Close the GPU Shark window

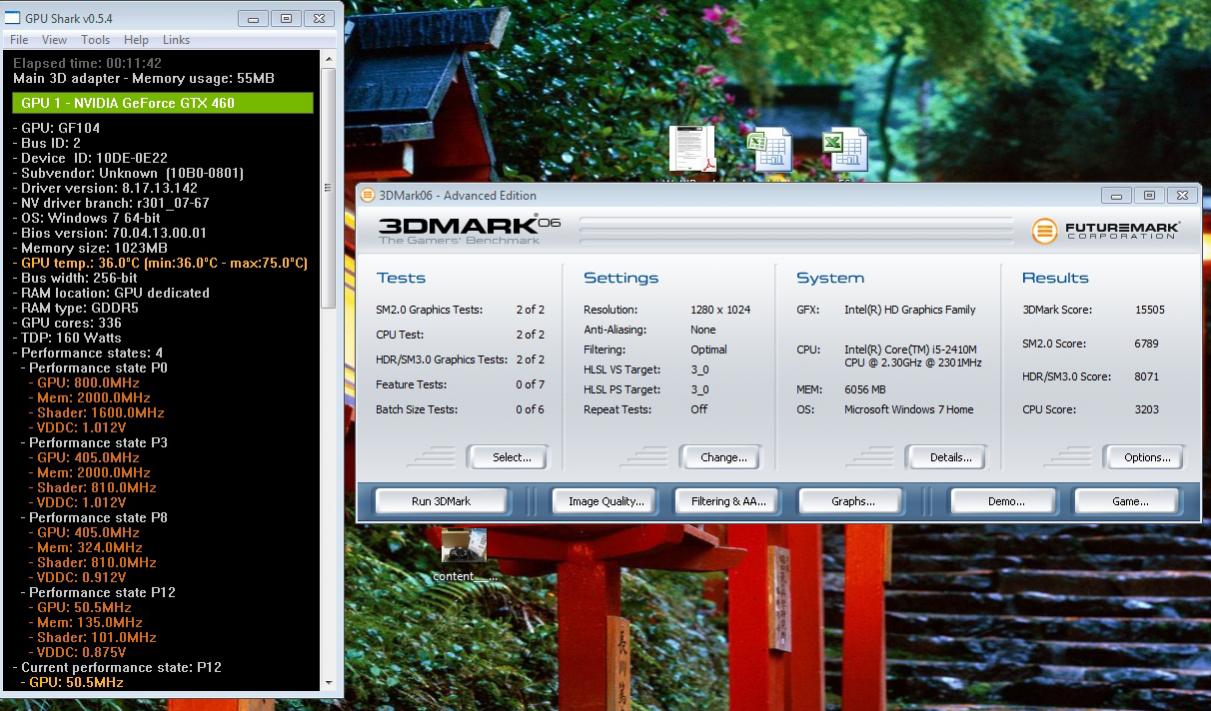click(x=319, y=18)
